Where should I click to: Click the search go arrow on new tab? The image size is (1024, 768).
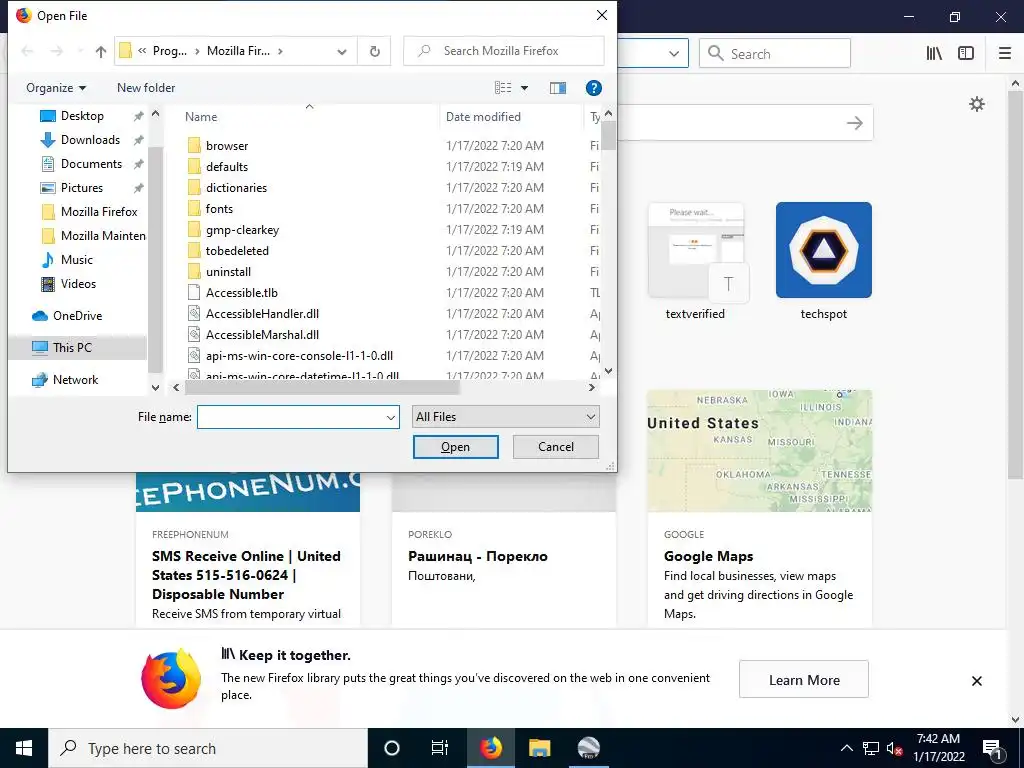(854, 123)
